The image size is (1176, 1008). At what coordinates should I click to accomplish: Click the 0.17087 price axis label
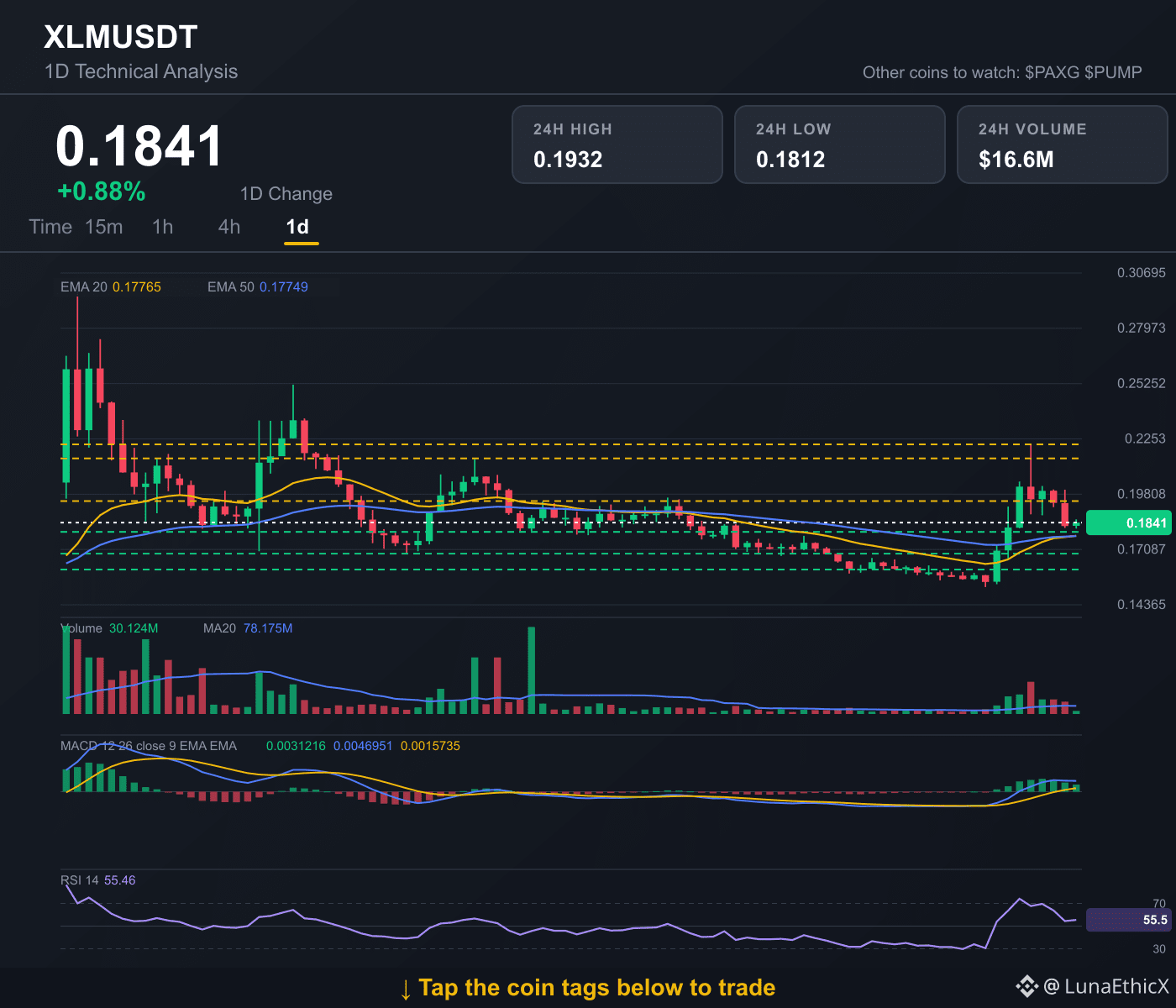tap(1142, 549)
